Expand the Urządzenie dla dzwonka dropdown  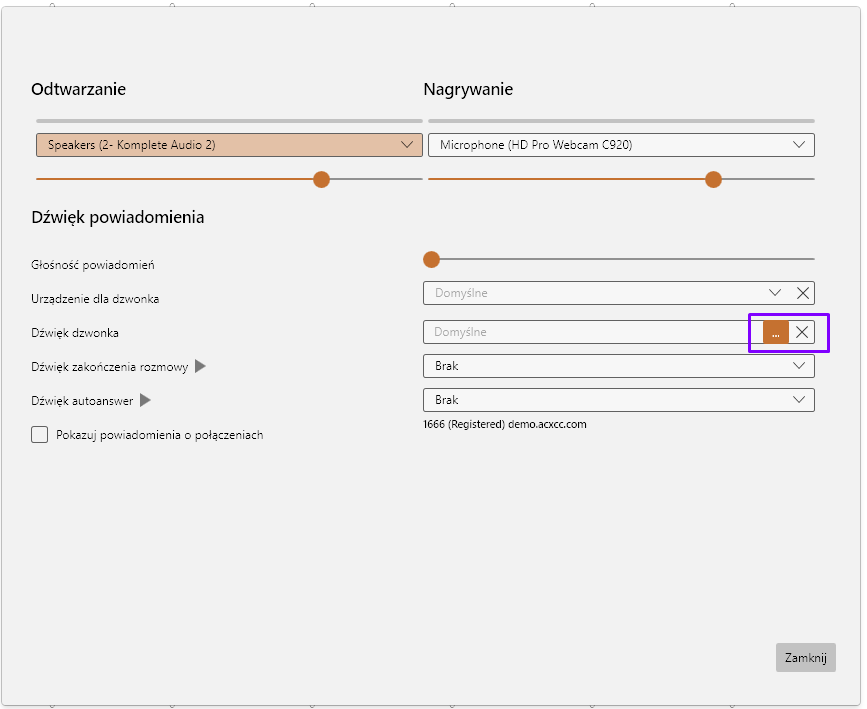[x=775, y=293]
